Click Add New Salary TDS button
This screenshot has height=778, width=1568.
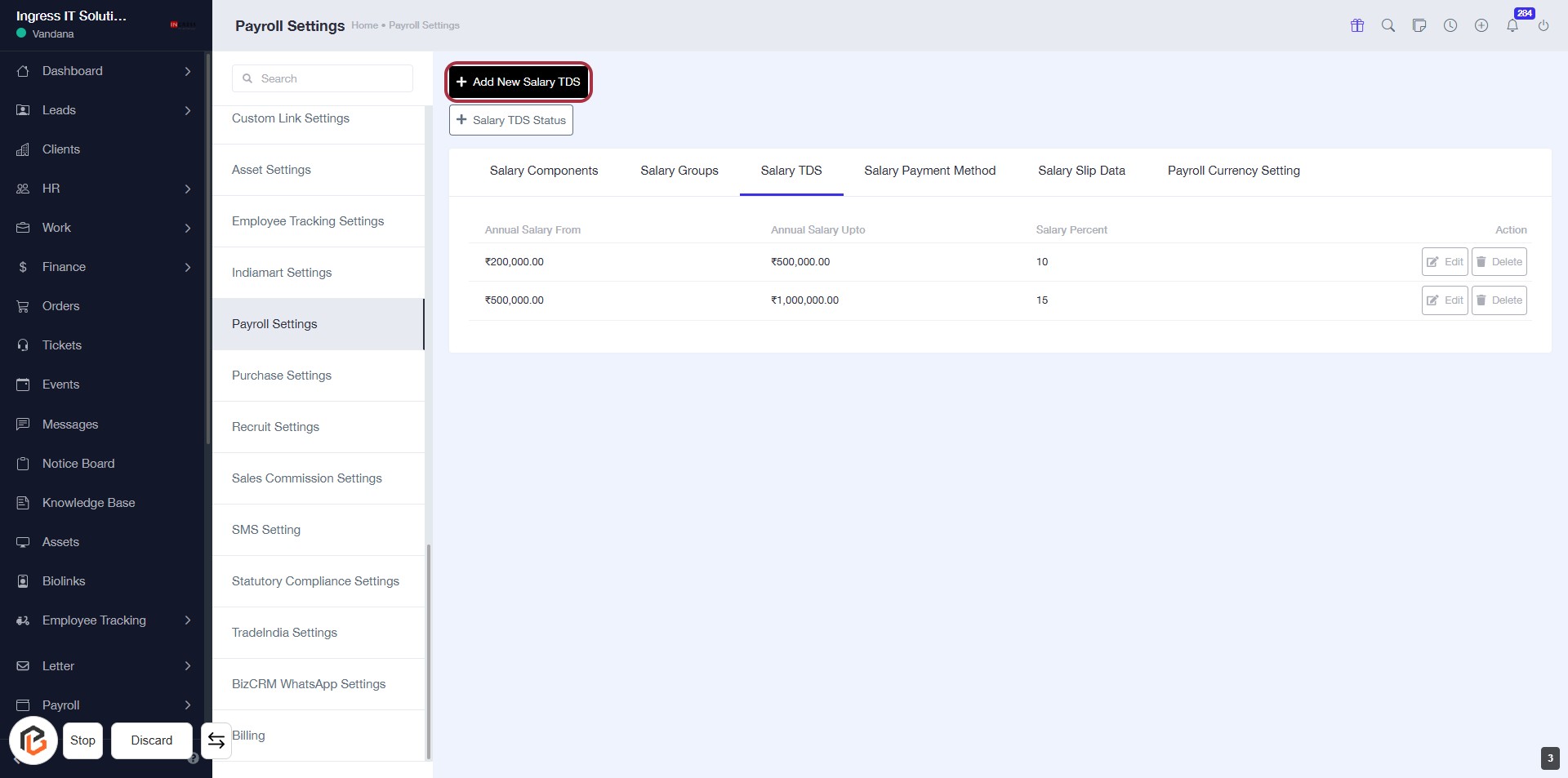tap(519, 82)
